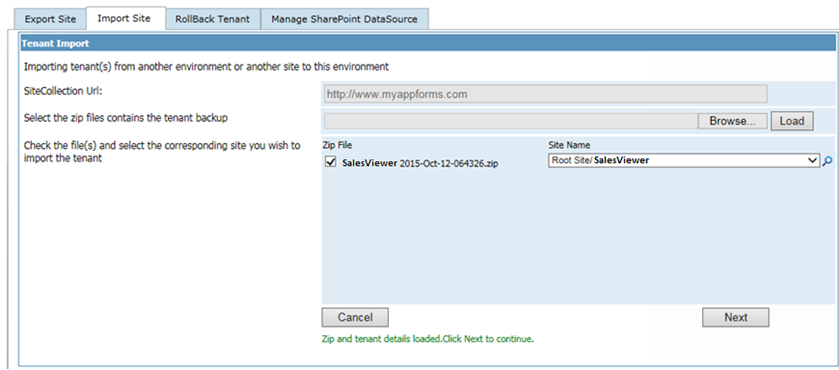The width and height of the screenshot is (839, 370).
Task: Uncheck the SalesViewer zip file checkbox
Action: (330, 163)
